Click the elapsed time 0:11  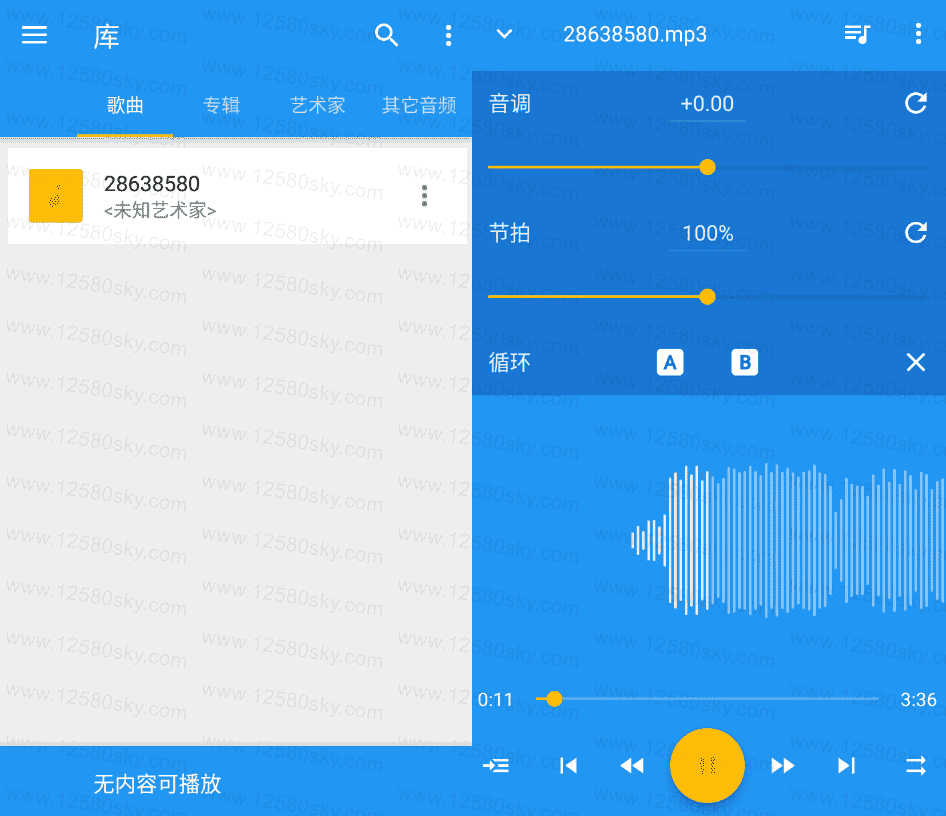coord(495,700)
